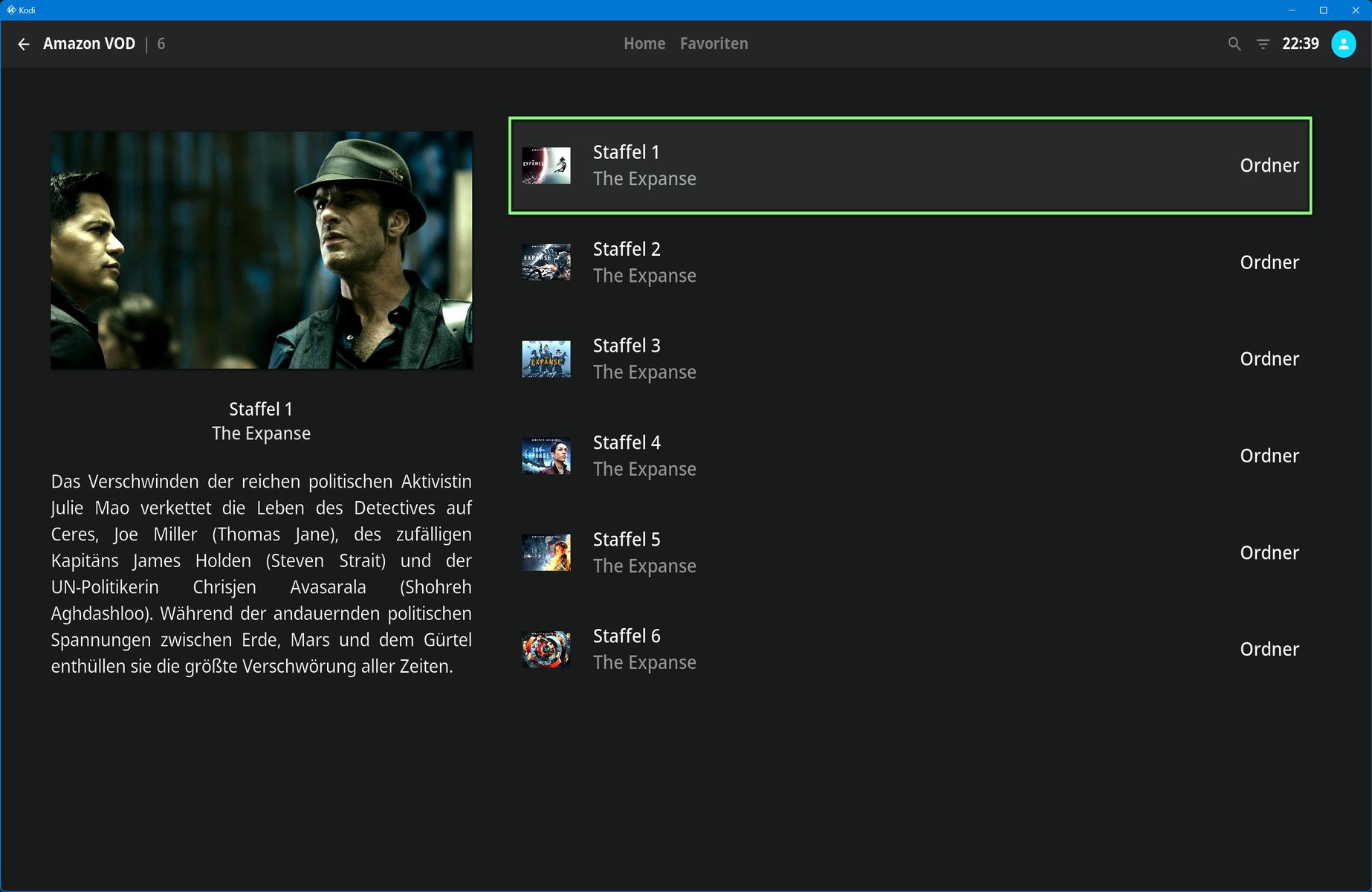Click Ordner label of Staffel 5
The width and height of the screenshot is (1372, 892).
[x=1269, y=553]
